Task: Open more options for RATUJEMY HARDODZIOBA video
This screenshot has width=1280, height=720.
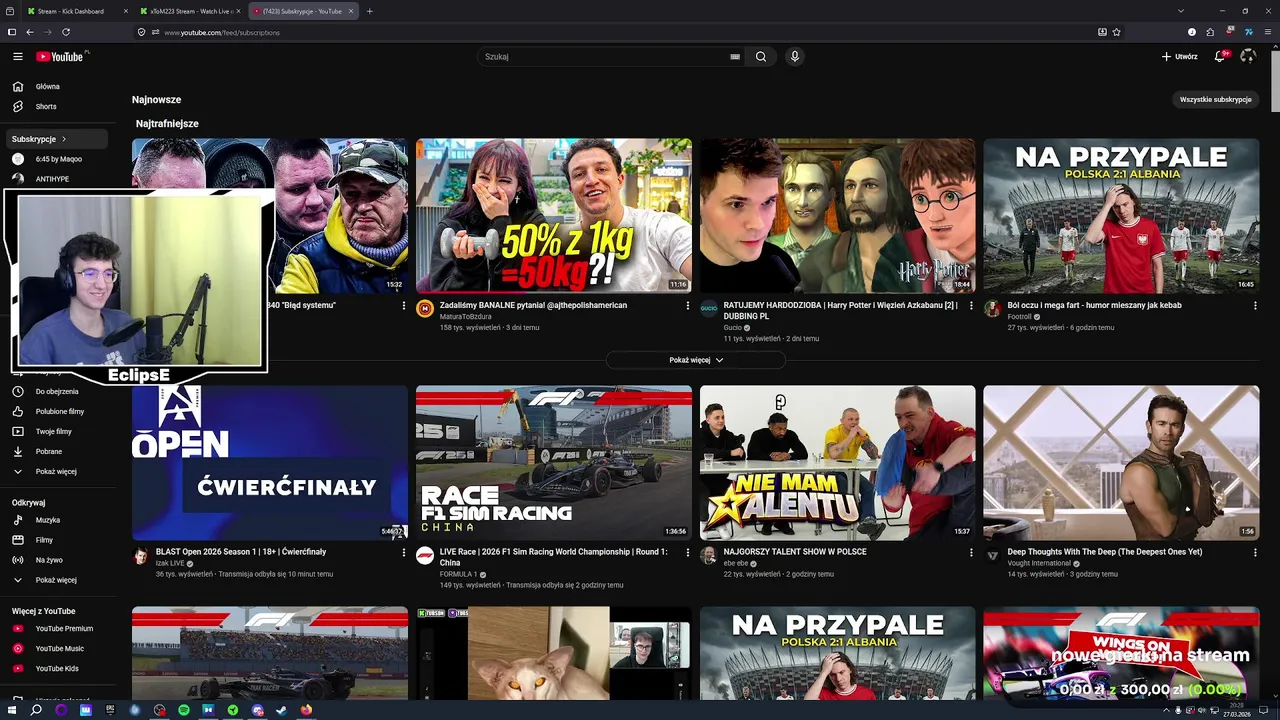Action: click(x=971, y=306)
